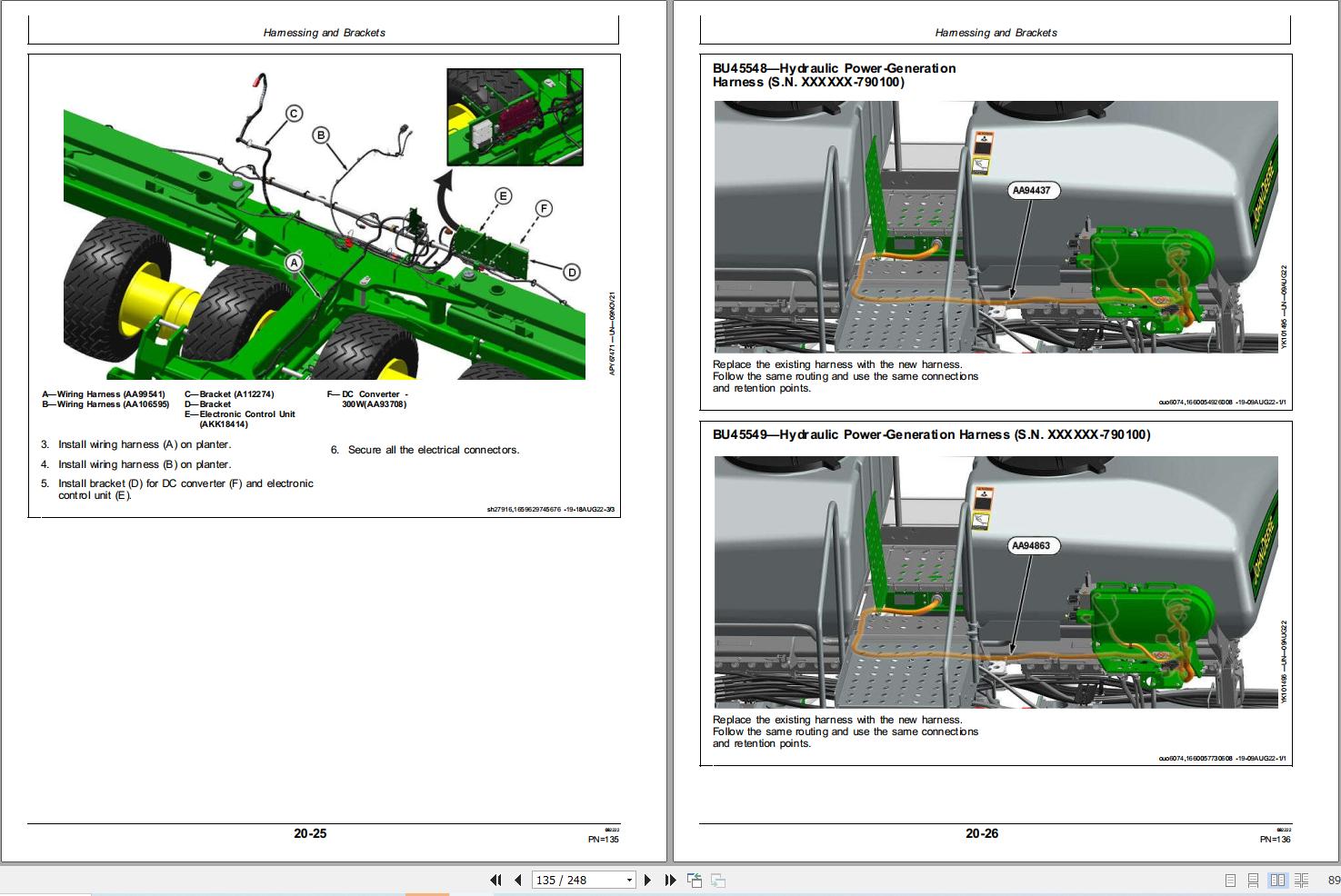
Task: Toggle the two-page book view layout
Action: click(x=1276, y=880)
